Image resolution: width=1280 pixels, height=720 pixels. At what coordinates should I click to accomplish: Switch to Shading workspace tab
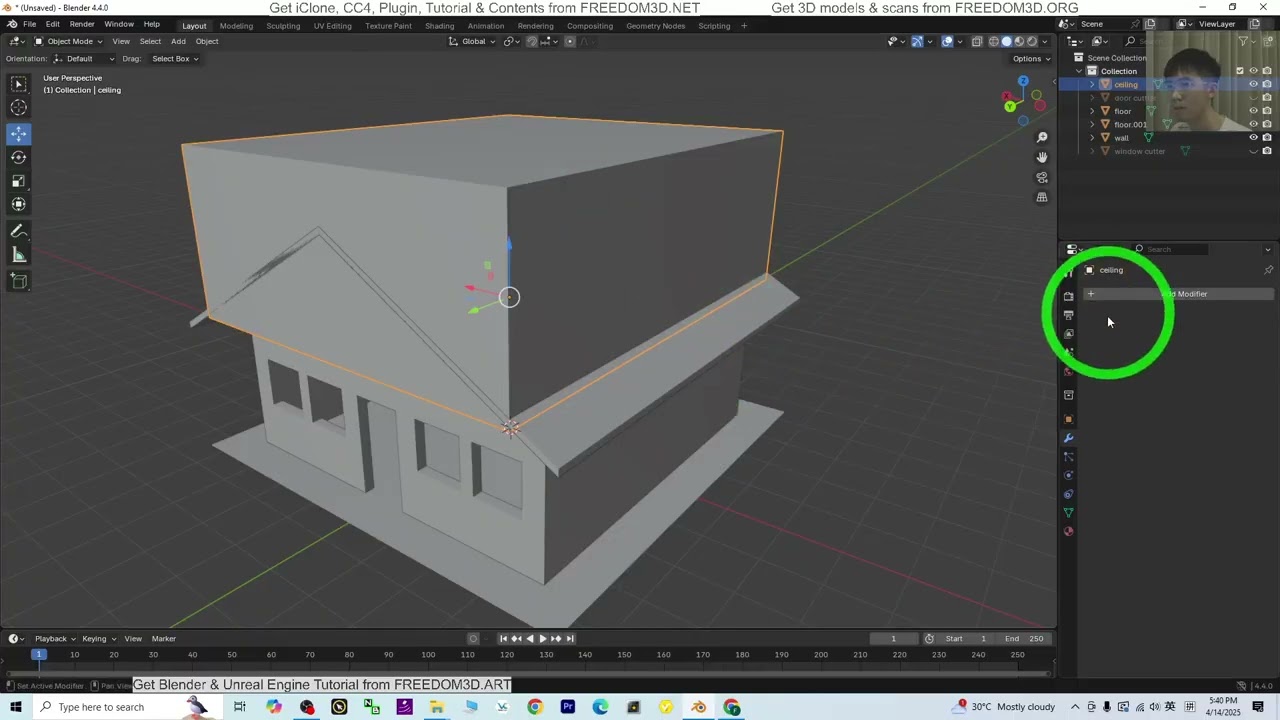pyautogui.click(x=439, y=26)
